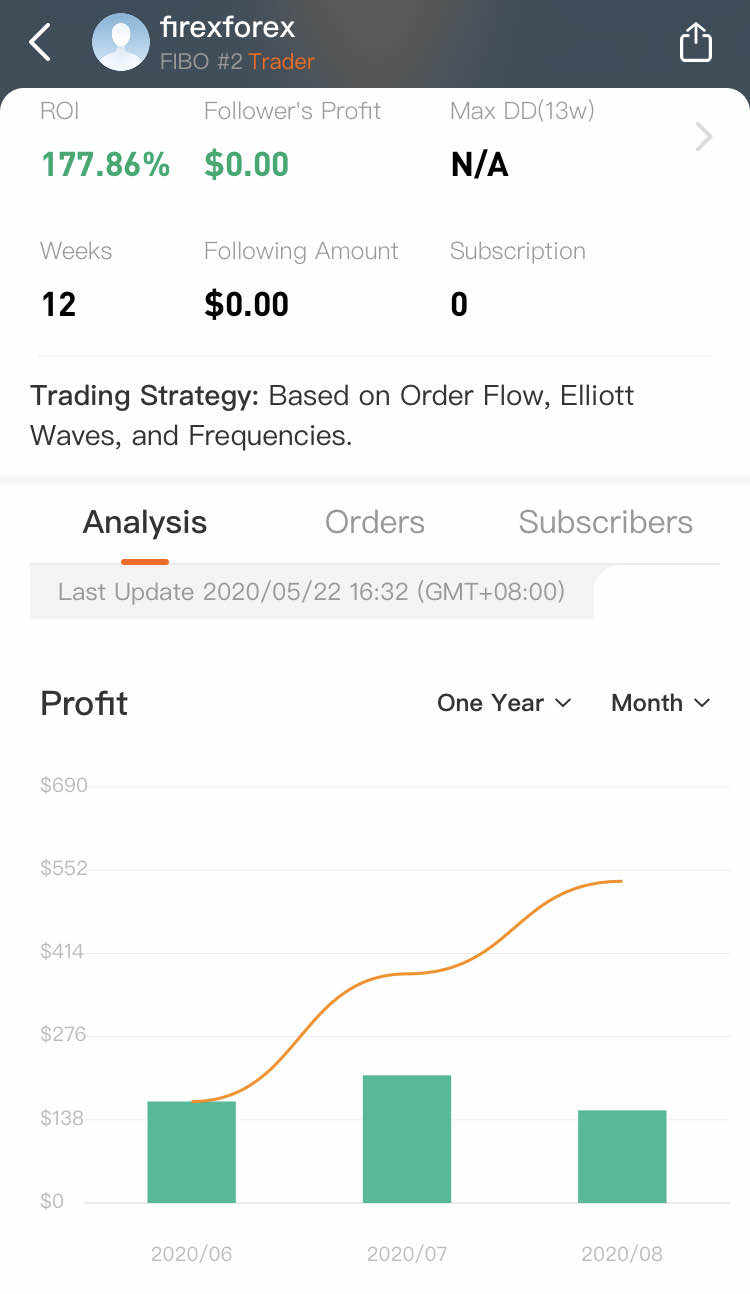
Task: Tap the firexforex username
Action: [227, 28]
